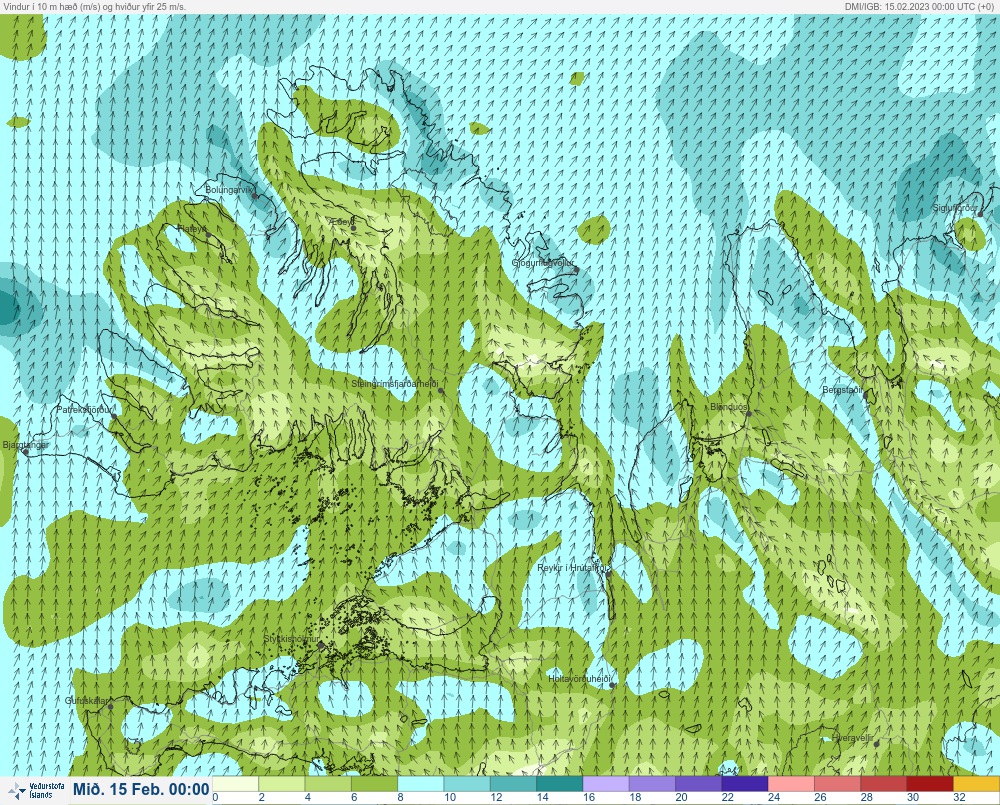Click the Holtavörðuheiði station label
Screen dimensions: 1000x805
coord(580,679)
